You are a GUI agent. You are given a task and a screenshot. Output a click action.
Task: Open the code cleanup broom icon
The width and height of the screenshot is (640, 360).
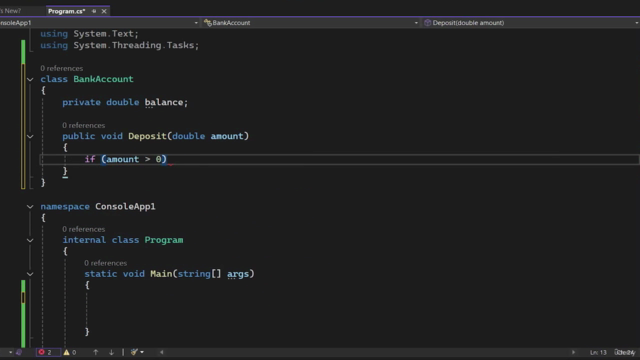(134, 352)
